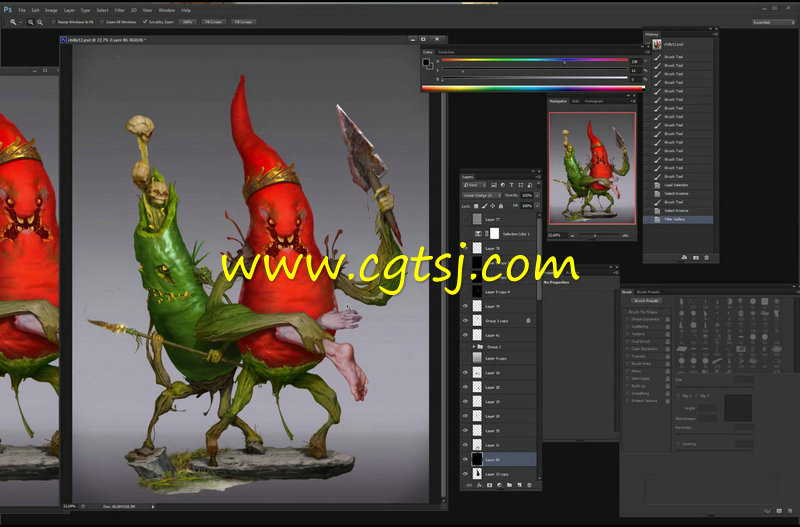Lock layer position icon
This screenshot has width=800, height=527.
point(492,206)
